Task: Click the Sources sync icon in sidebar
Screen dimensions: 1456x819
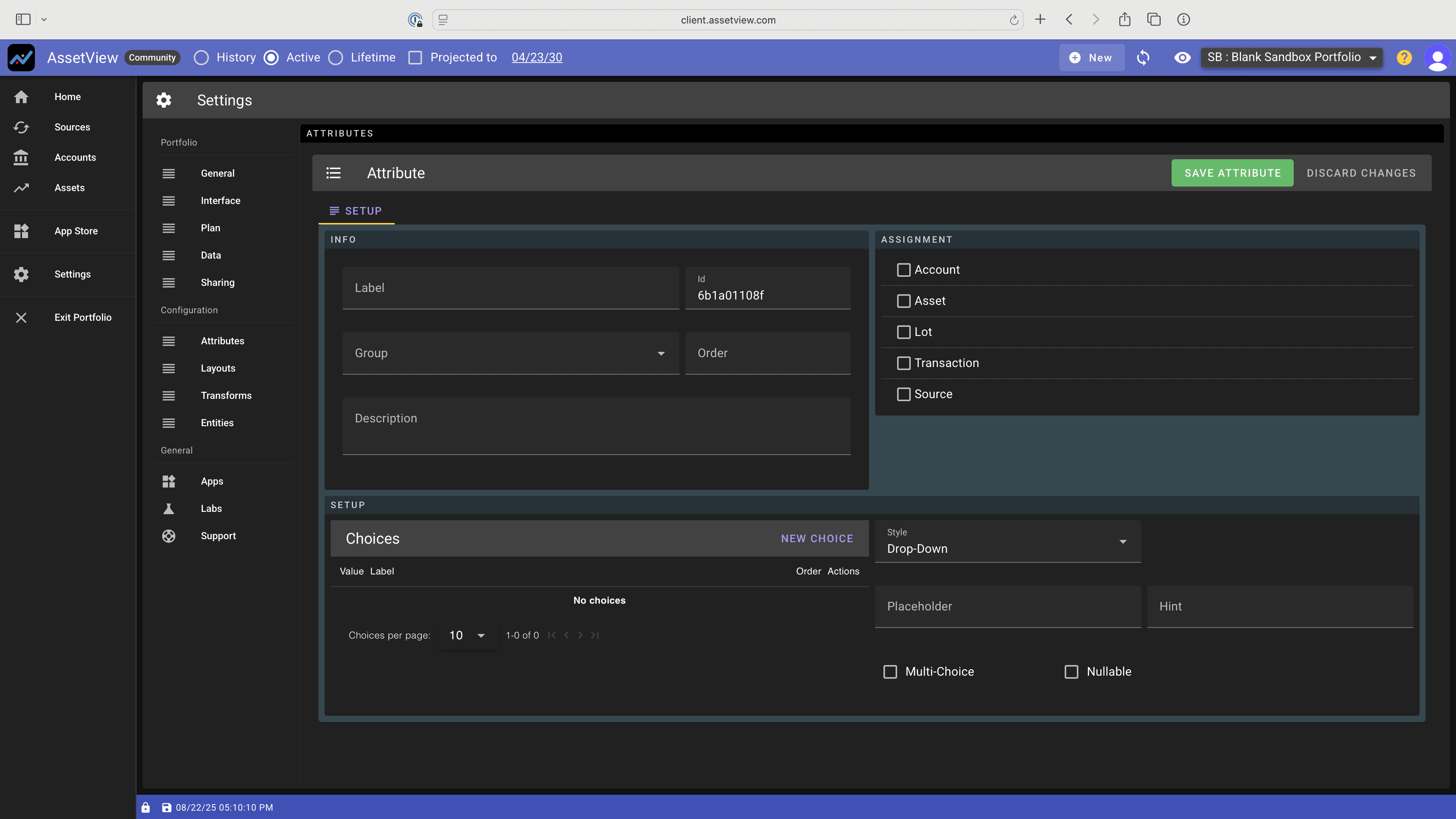Action: pos(22,127)
